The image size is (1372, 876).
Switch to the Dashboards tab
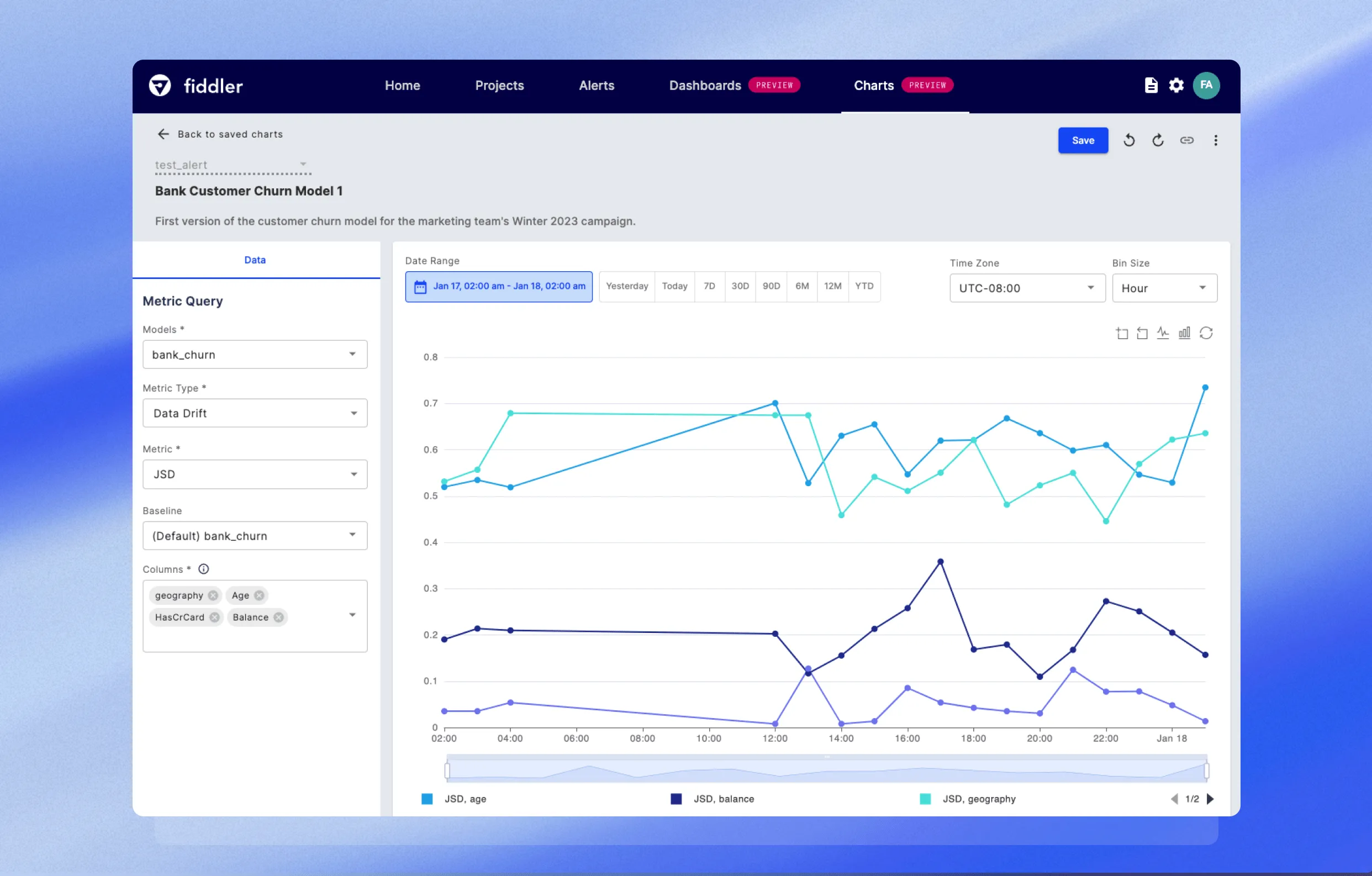[705, 86]
